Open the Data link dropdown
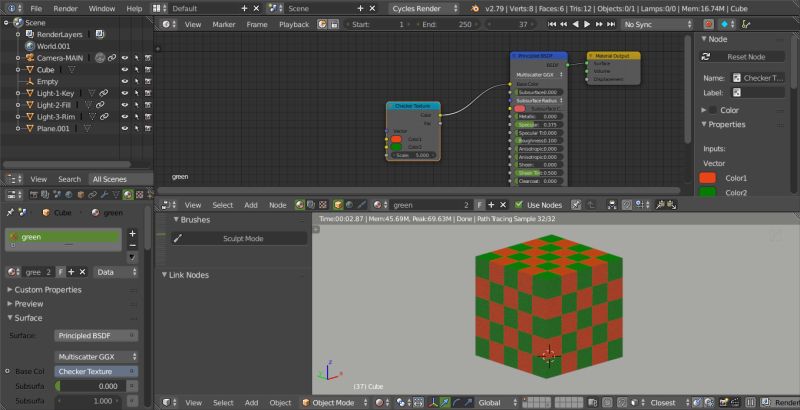 pos(116,272)
